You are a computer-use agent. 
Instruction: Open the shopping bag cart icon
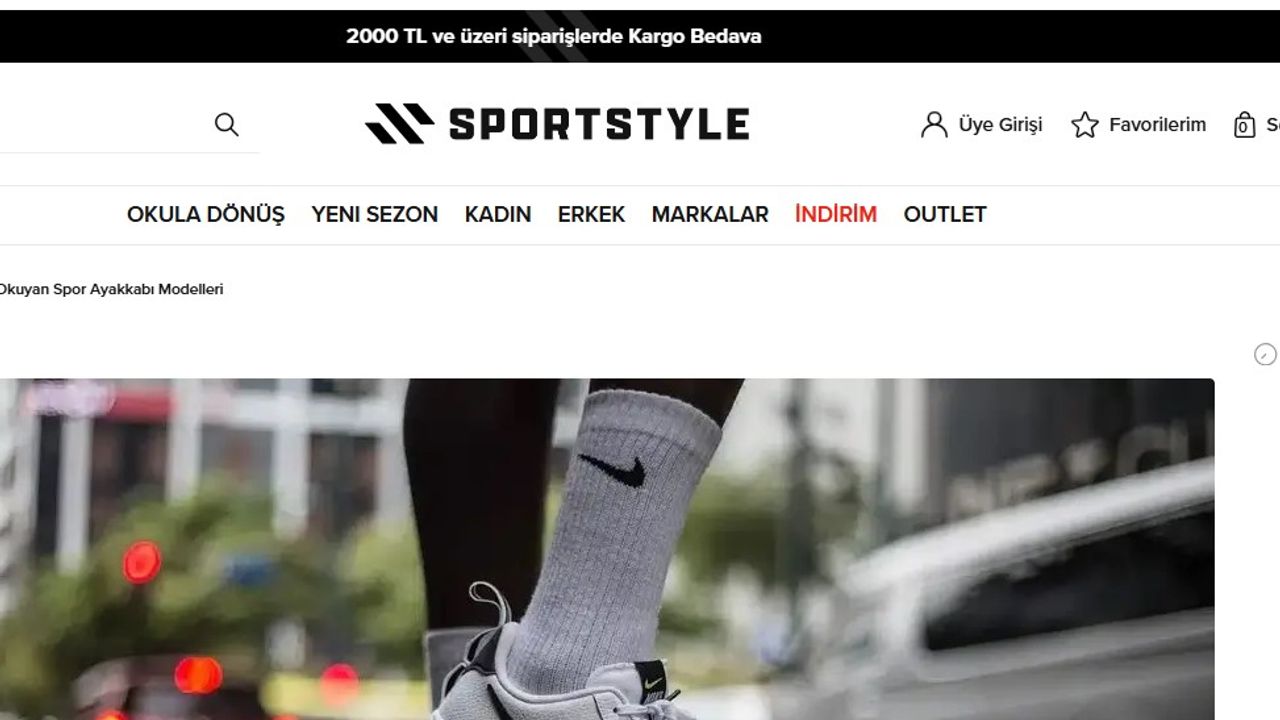pos(1244,125)
